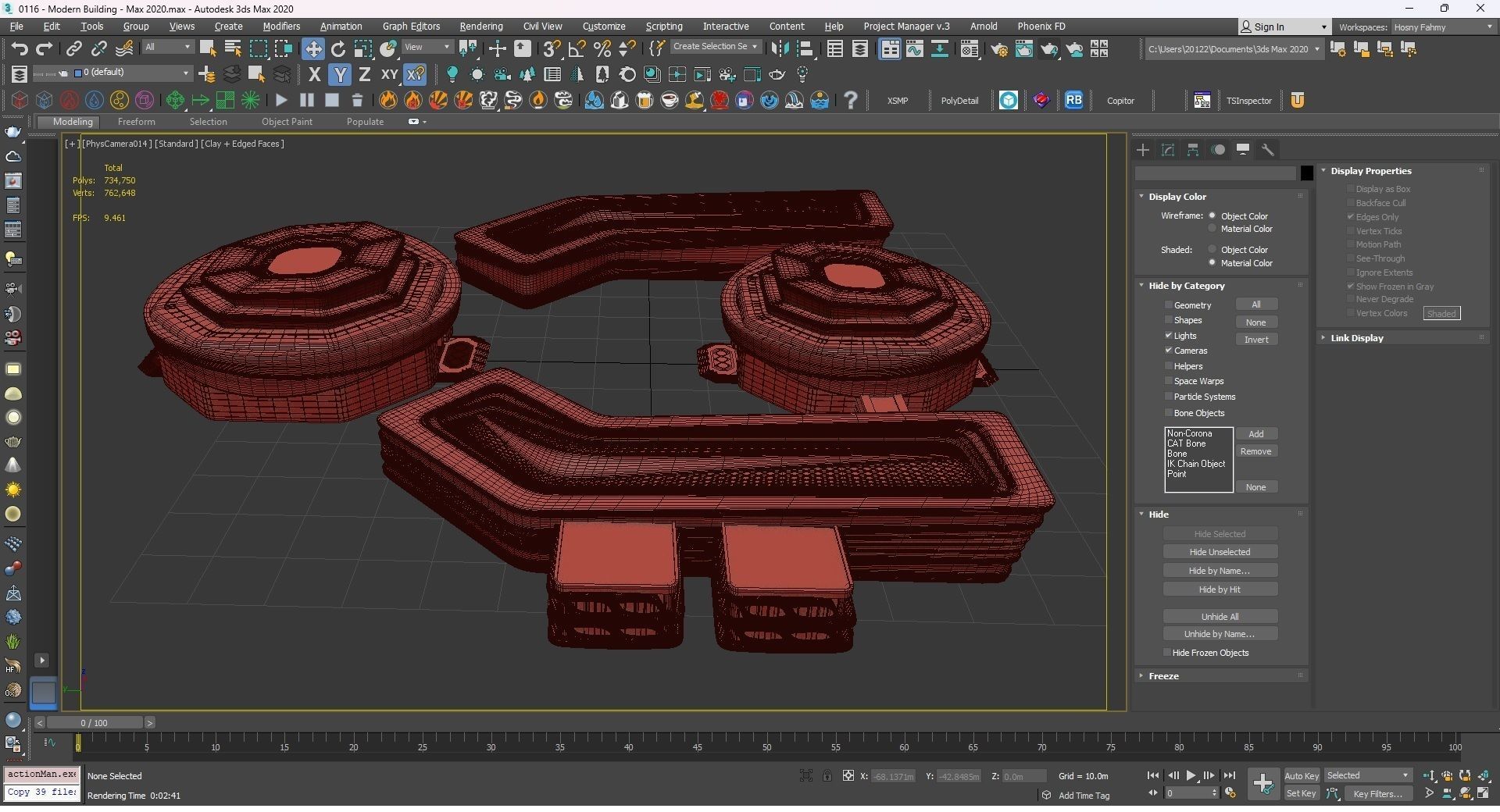
Task: Click the Undo arrow icon
Action: [19, 48]
